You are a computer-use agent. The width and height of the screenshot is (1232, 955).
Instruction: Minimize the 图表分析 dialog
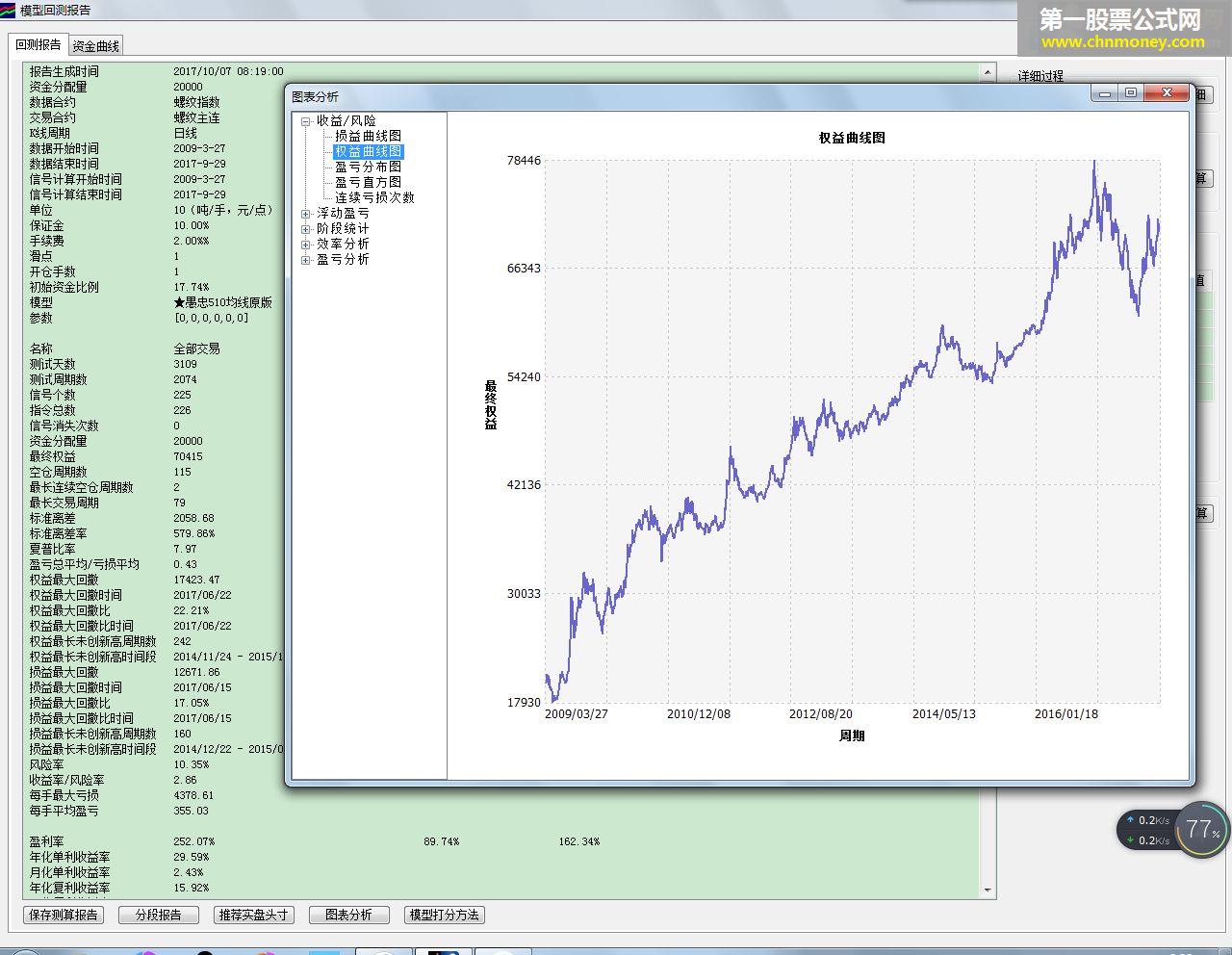tap(1105, 93)
